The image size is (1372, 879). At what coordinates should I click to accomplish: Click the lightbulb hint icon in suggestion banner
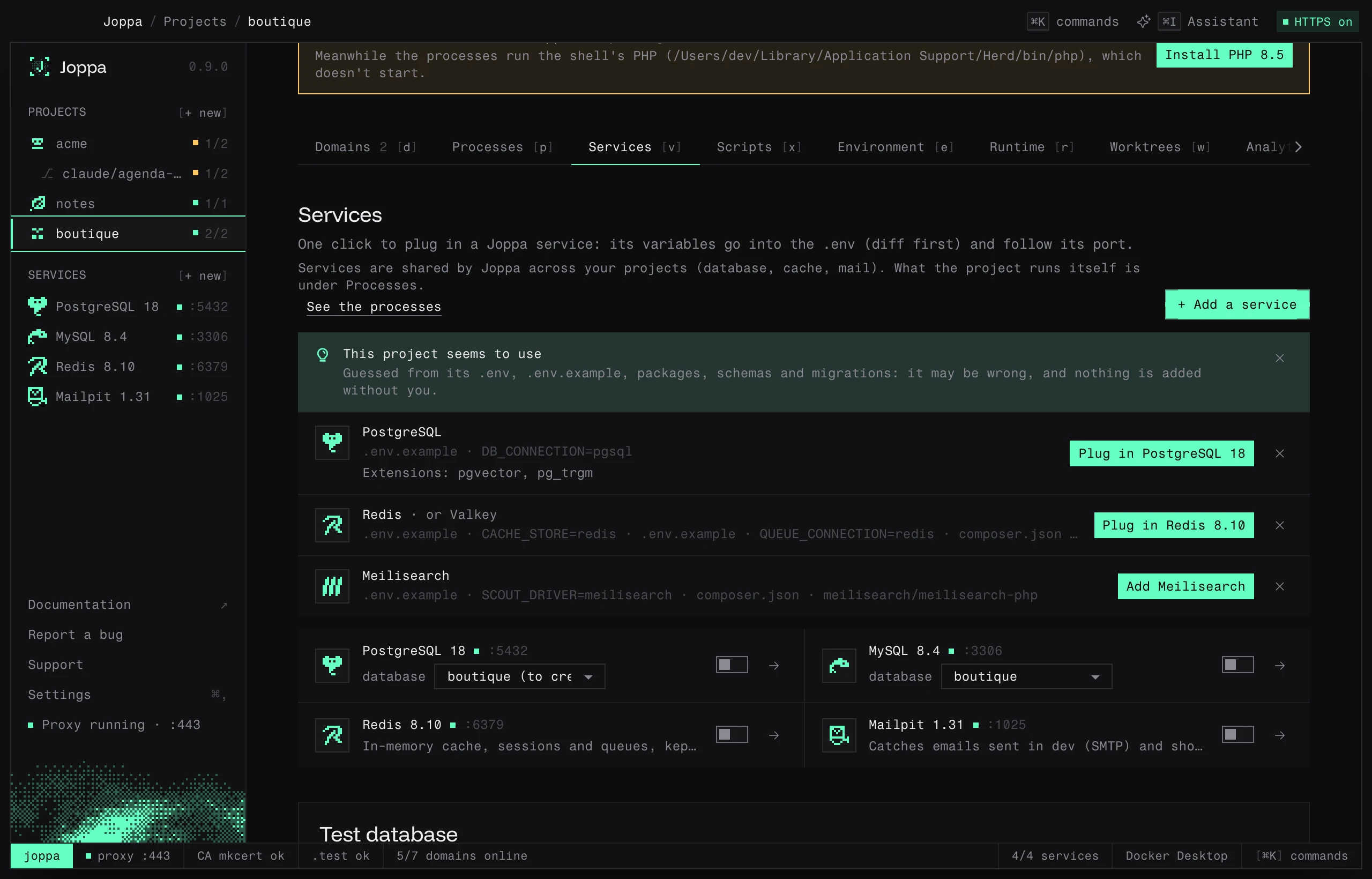pyautogui.click(x=323, y=355)
